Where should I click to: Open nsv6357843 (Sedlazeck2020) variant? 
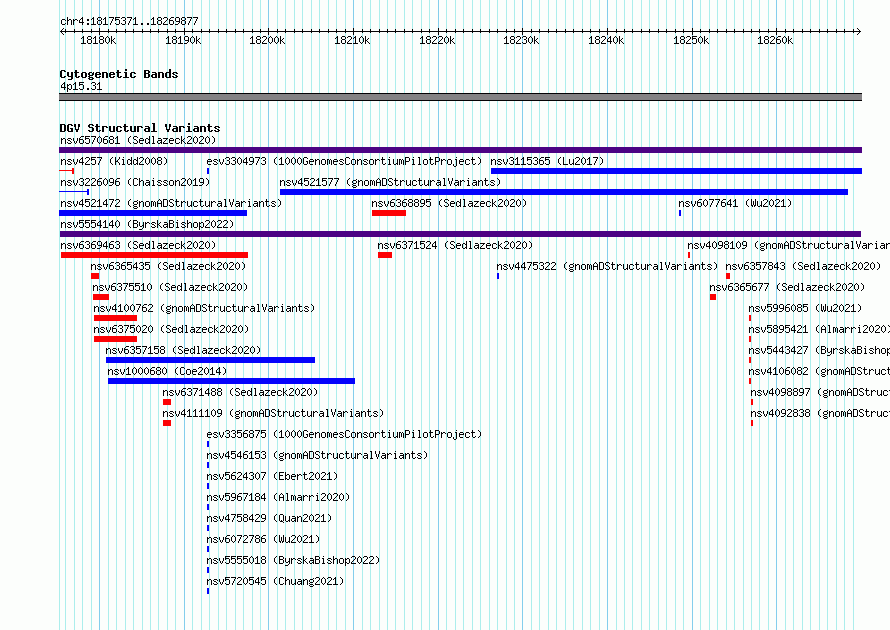[x=803, y=266]
